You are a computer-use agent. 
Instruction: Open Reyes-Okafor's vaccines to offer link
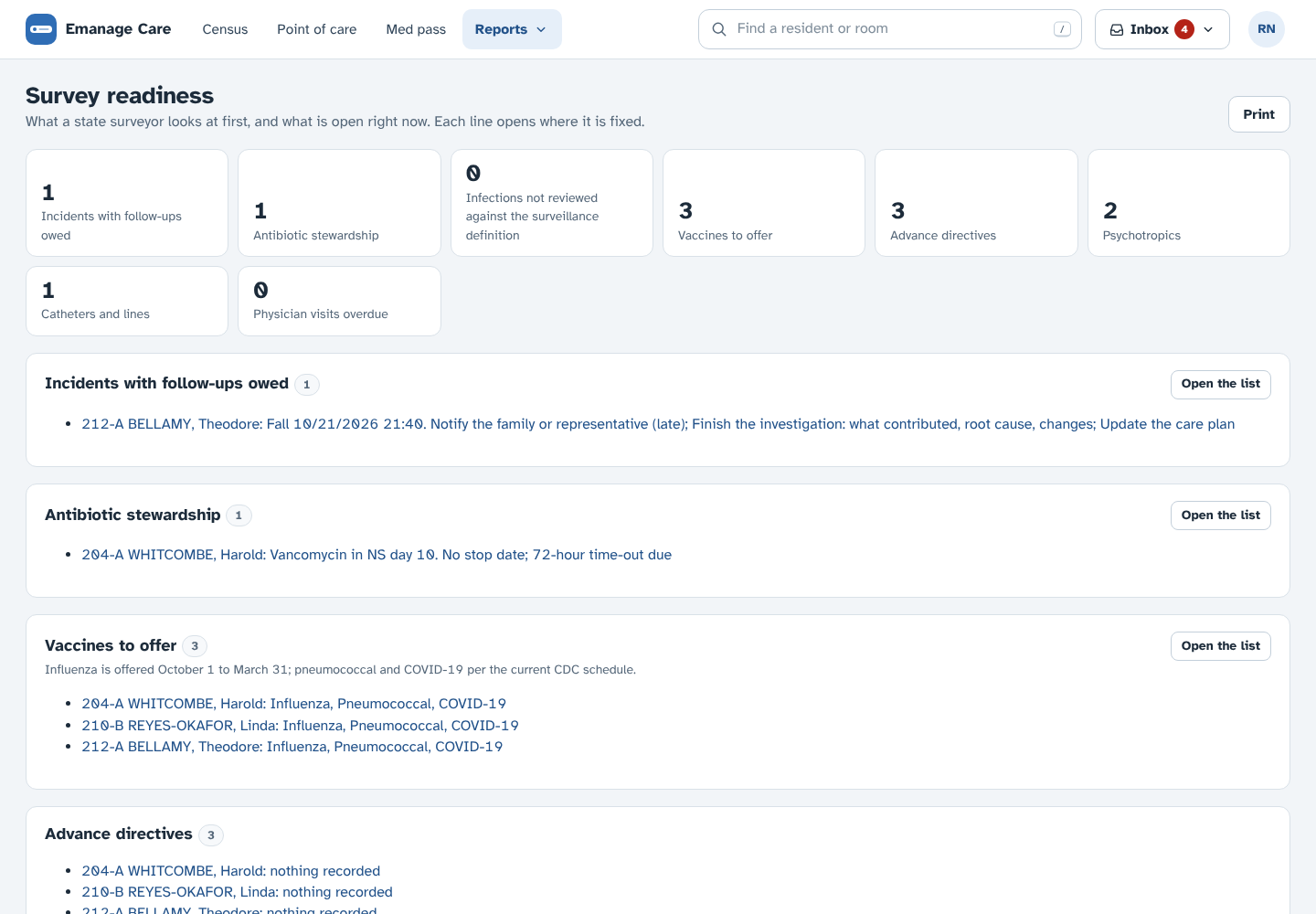pos(300,726)
